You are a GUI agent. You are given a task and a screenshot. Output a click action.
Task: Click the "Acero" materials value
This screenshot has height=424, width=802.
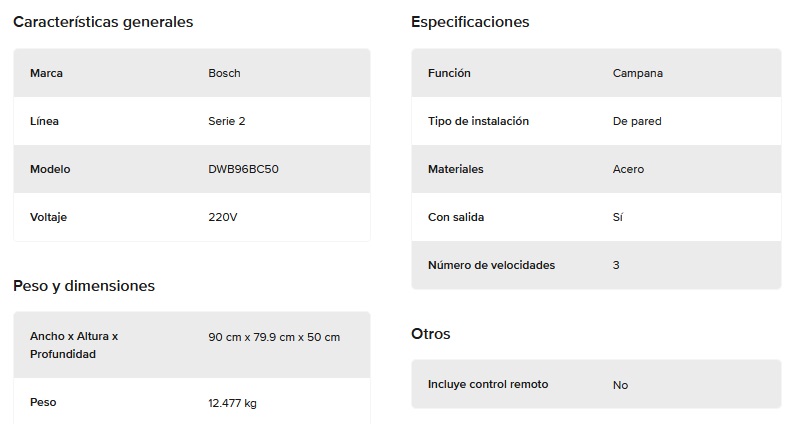[628, 169]
